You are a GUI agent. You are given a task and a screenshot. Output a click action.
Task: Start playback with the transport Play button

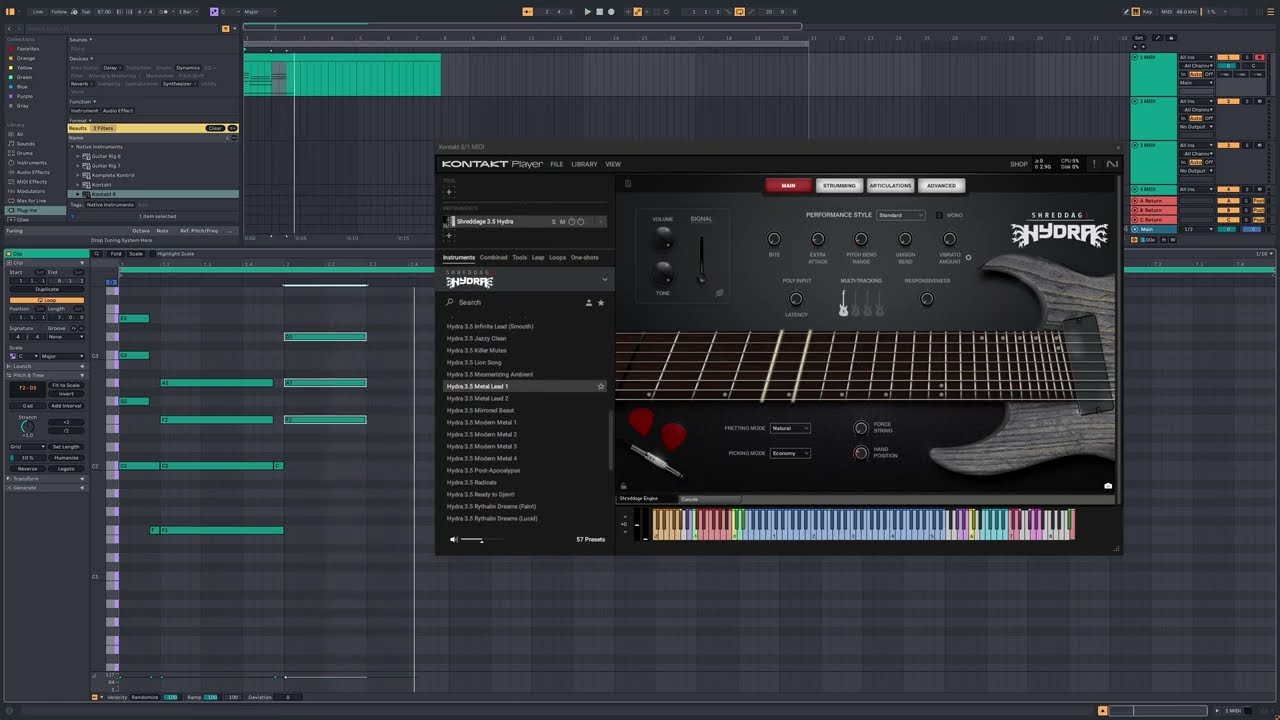587,11
